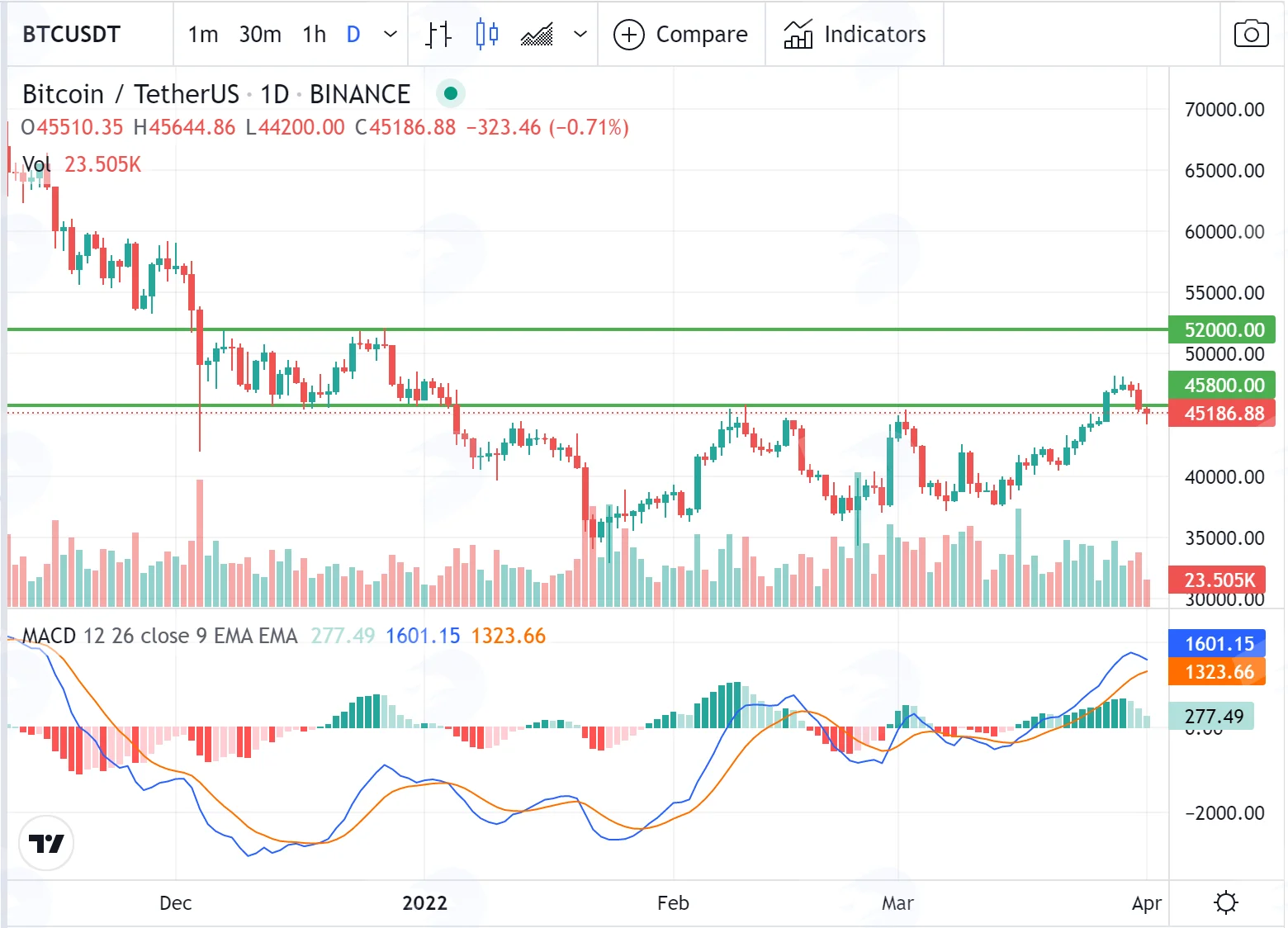Viewport: 1288px width, 928px height.
Task: Click the 23.505K value beside Vol legend
Action: [x=103, y=164]
